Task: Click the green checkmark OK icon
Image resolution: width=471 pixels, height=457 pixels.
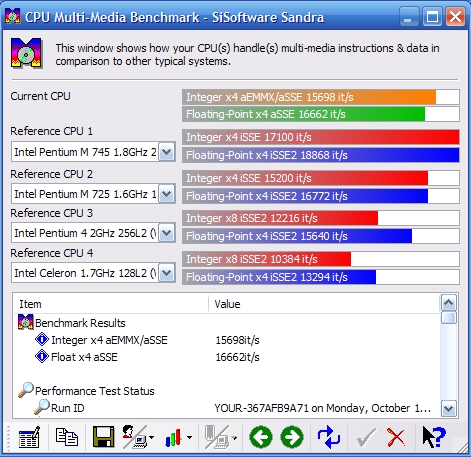Action: click(x=366, y=437)
